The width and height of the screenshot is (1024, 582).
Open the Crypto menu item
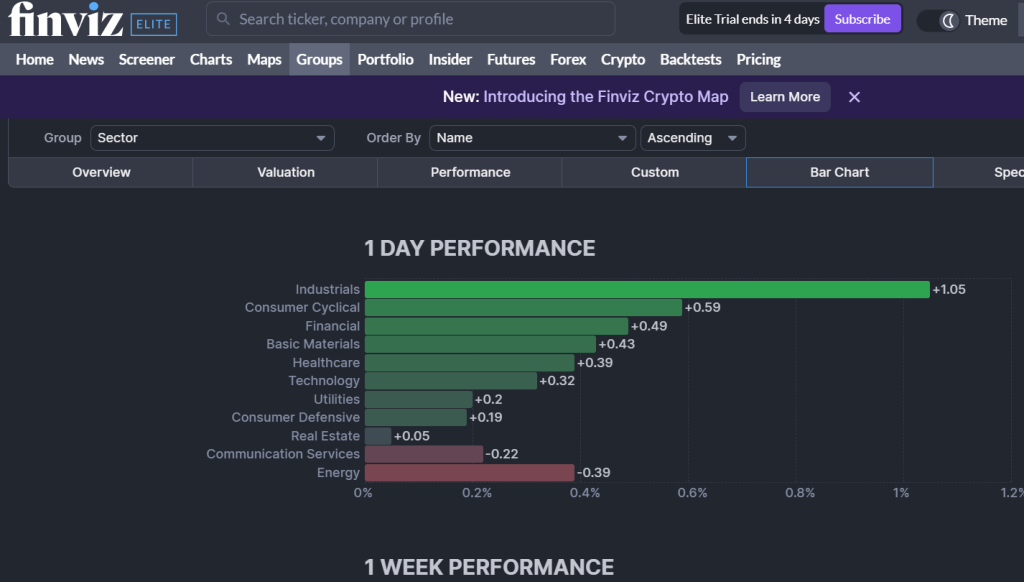click(x=622, y=59)
